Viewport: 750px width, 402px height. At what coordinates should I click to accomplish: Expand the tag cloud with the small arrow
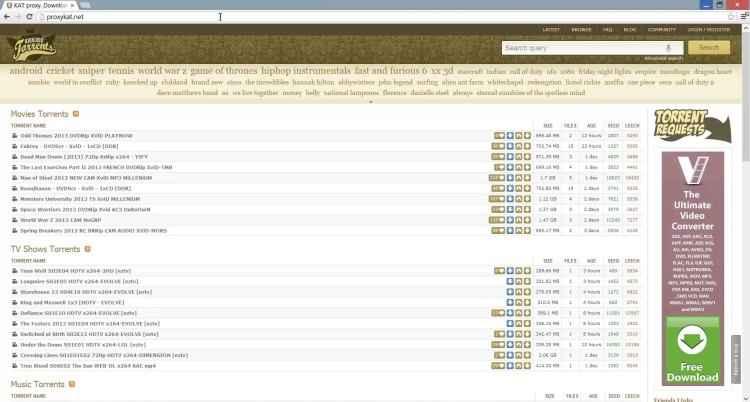pos(371,101)
